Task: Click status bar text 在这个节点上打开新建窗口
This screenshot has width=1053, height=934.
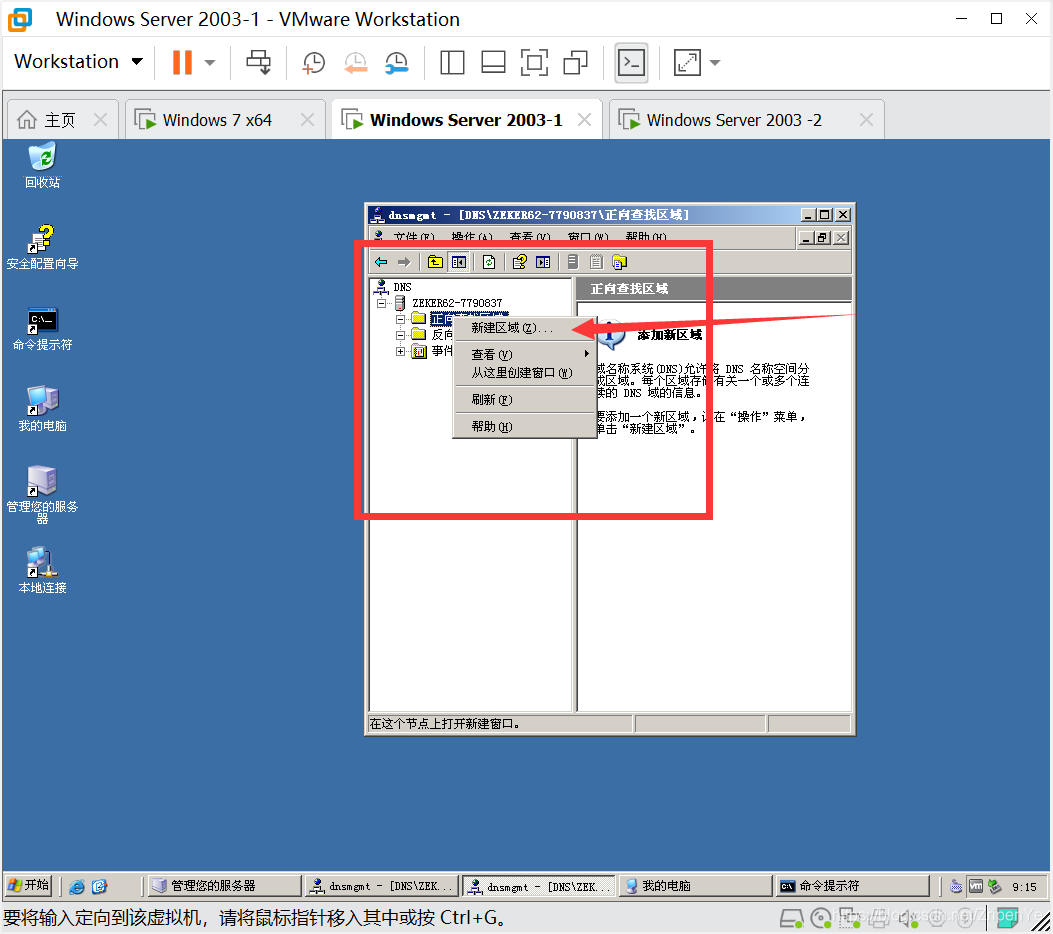Action: (x=445, y=724)
